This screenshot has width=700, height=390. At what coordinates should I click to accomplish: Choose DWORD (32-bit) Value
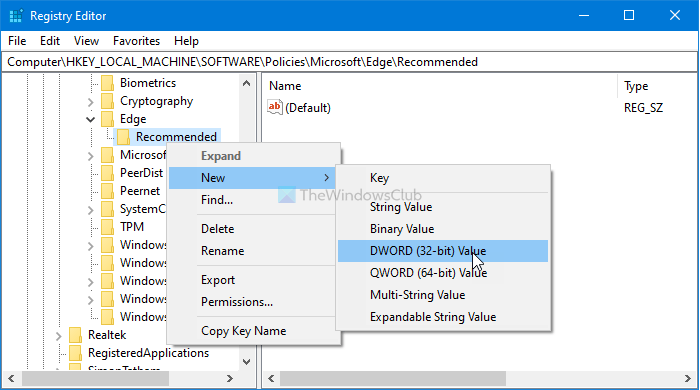pos(443,251)
